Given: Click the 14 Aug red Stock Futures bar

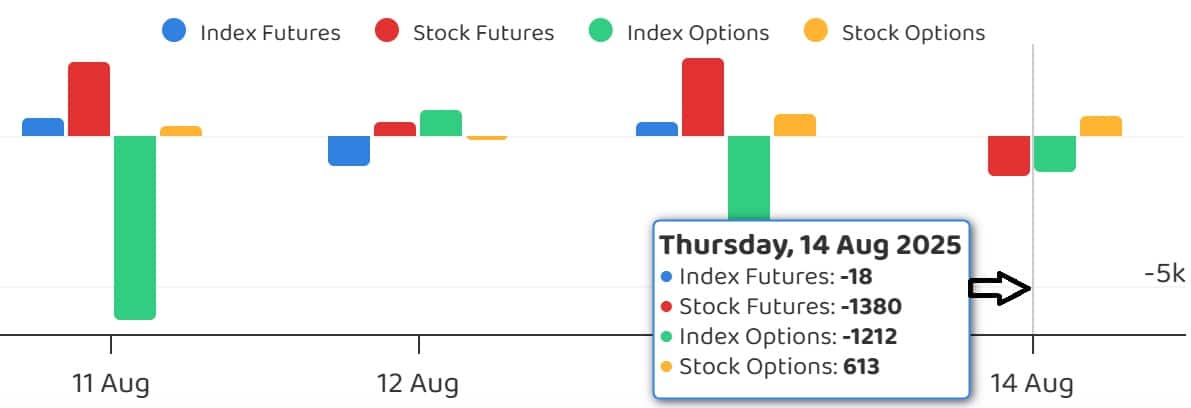Looking at the screenshot, I should (1009, 155).
